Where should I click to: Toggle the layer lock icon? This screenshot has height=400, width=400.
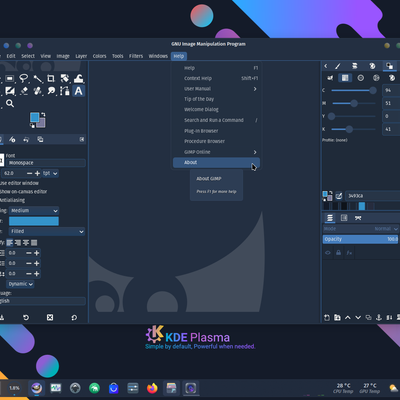click(338, 253)
